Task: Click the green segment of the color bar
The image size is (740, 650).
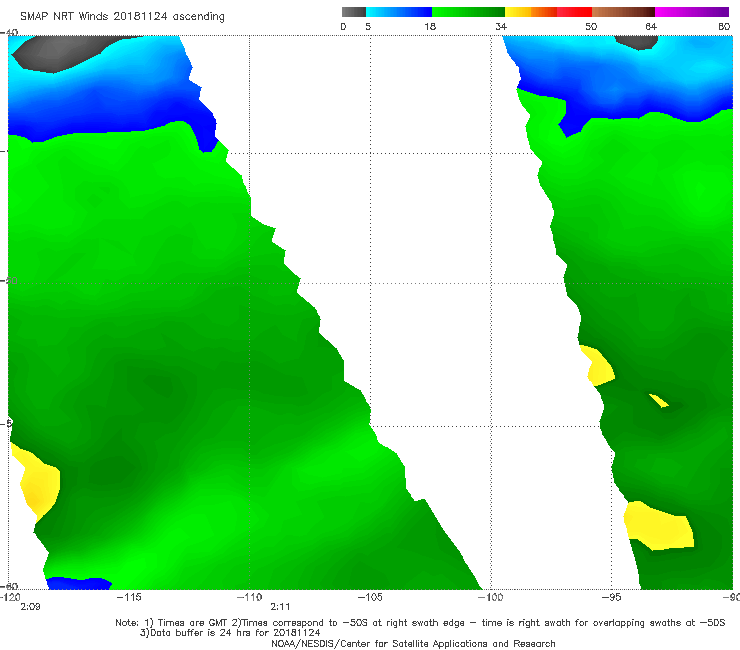Action: (x=469, y=12)
